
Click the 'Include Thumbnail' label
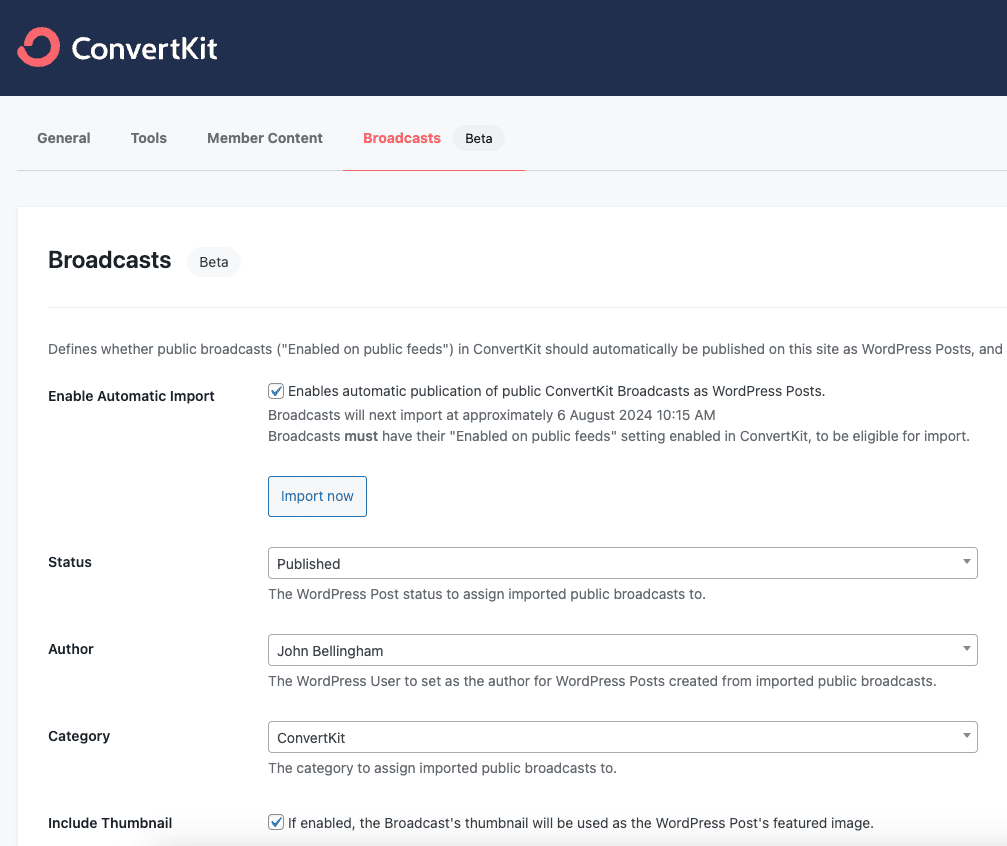110,823
